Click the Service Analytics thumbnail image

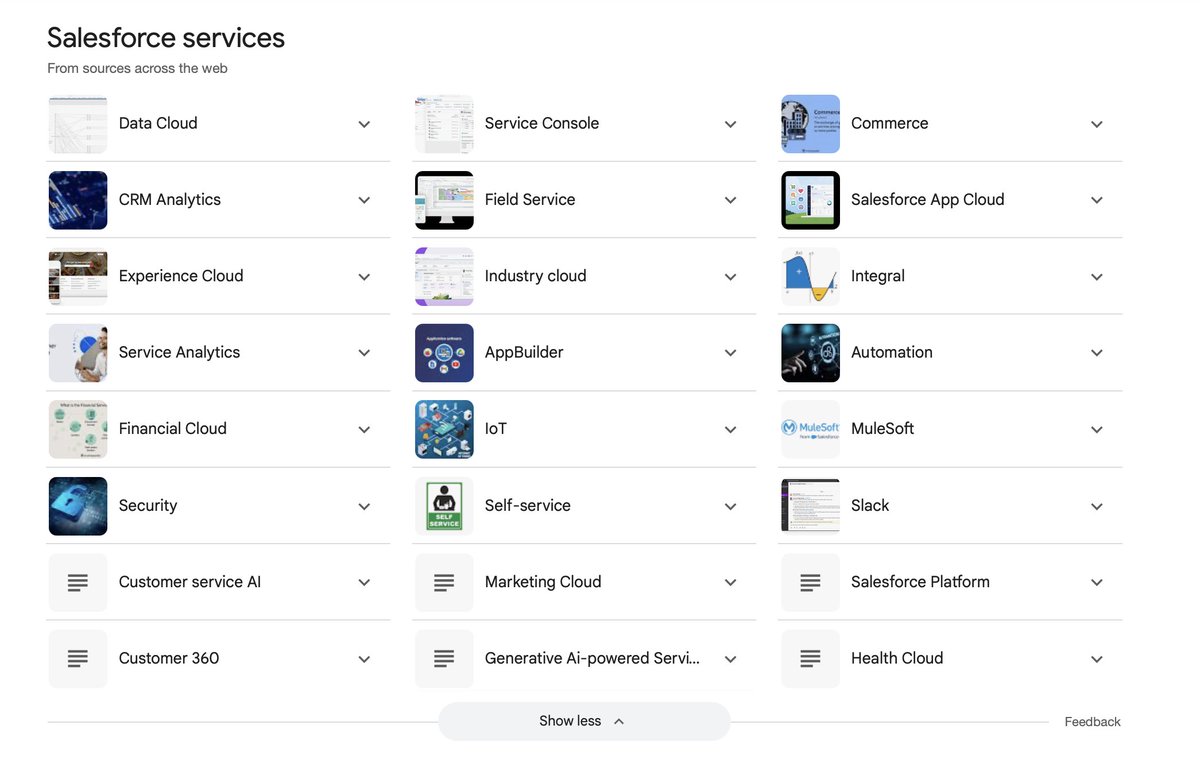pyautogui.click(x=78, y=353)
